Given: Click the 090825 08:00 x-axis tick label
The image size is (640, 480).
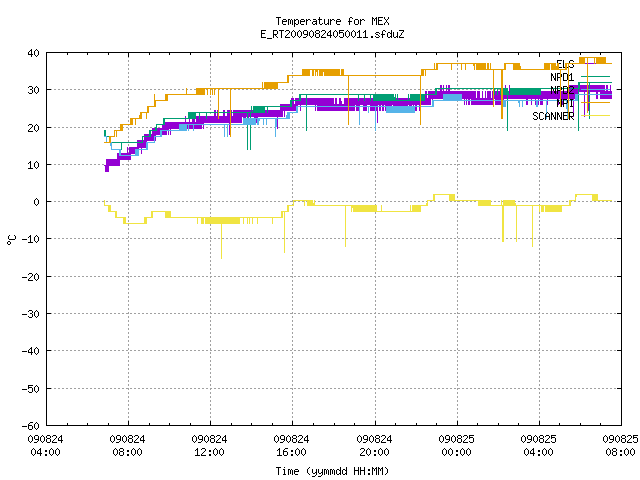Looking at the screenshot, I should [620, 445].
